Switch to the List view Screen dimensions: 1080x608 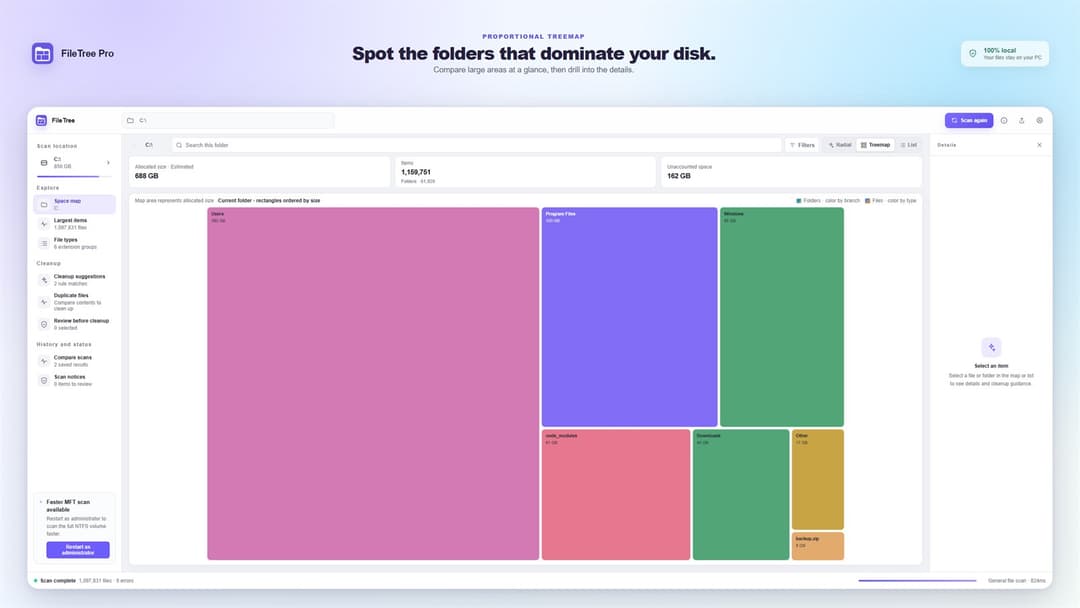click(x=908, y=145)
